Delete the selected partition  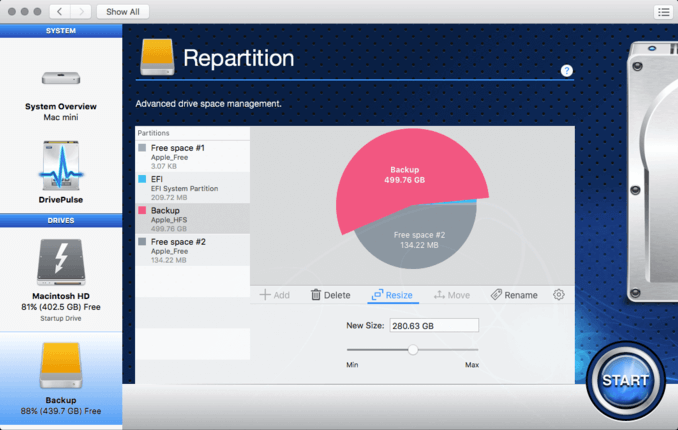[x=330, y=295]
